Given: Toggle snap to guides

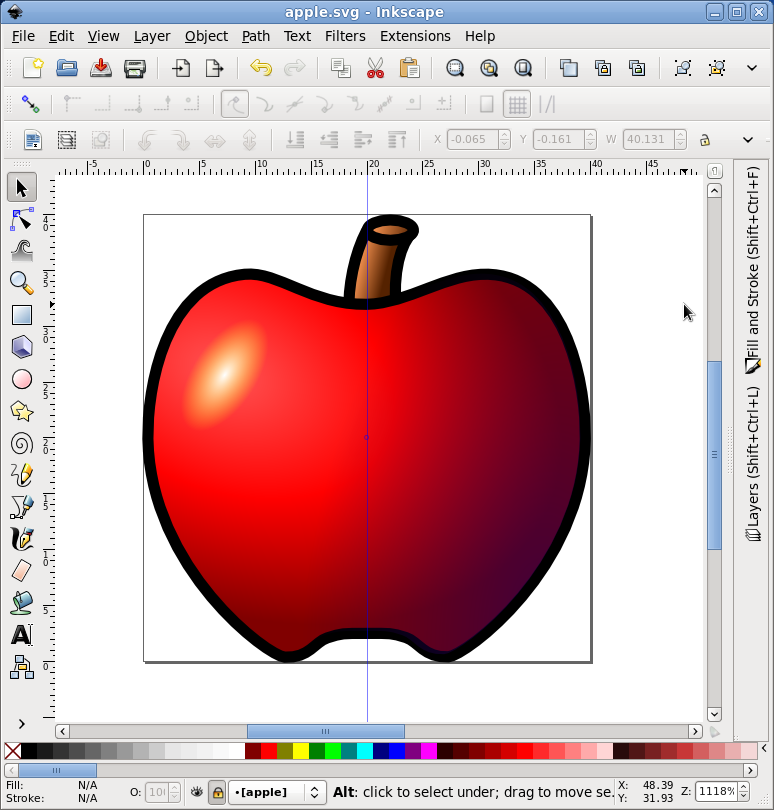Looking at the screenshot, I should coord(547,104).
